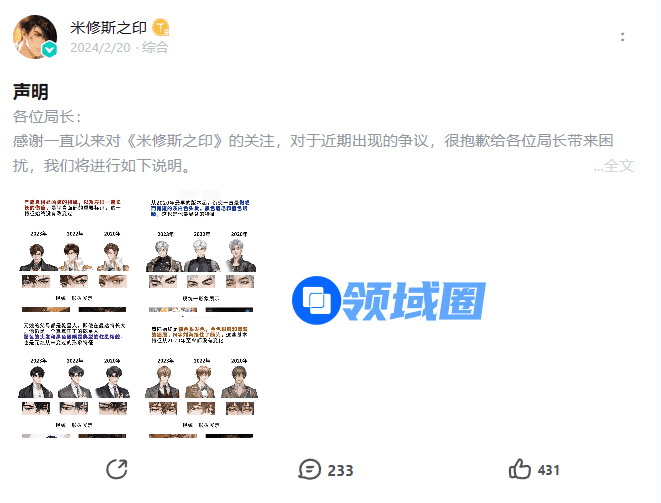The height and width of the screenshot is (503, 661).
Task: Click the 431 like count
Action: pos(548,470)
